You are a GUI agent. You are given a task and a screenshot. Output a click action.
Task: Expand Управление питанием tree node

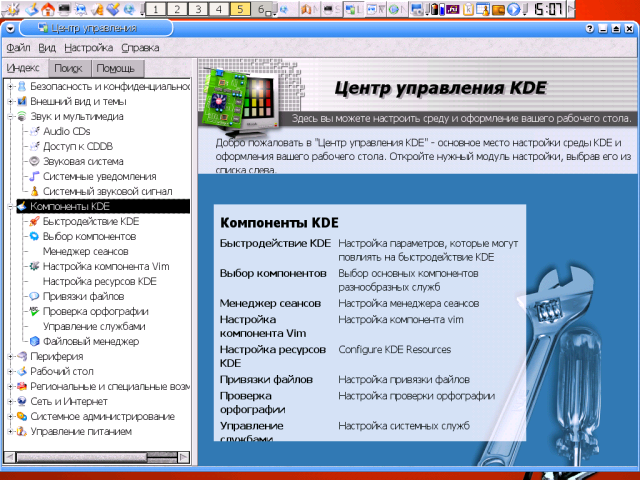click(10, 431)
